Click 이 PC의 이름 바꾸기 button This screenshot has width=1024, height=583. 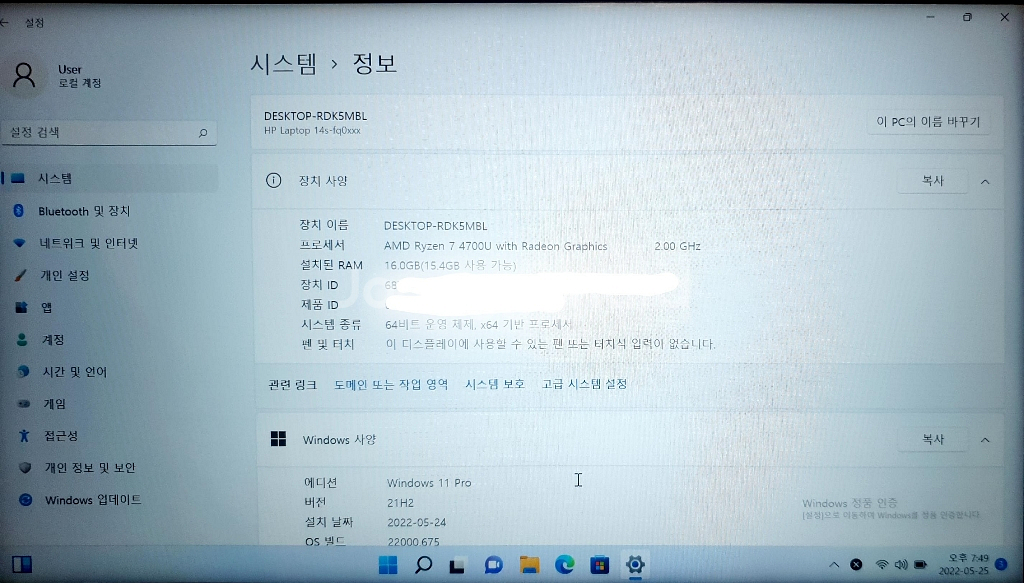(x=928, y=122)
